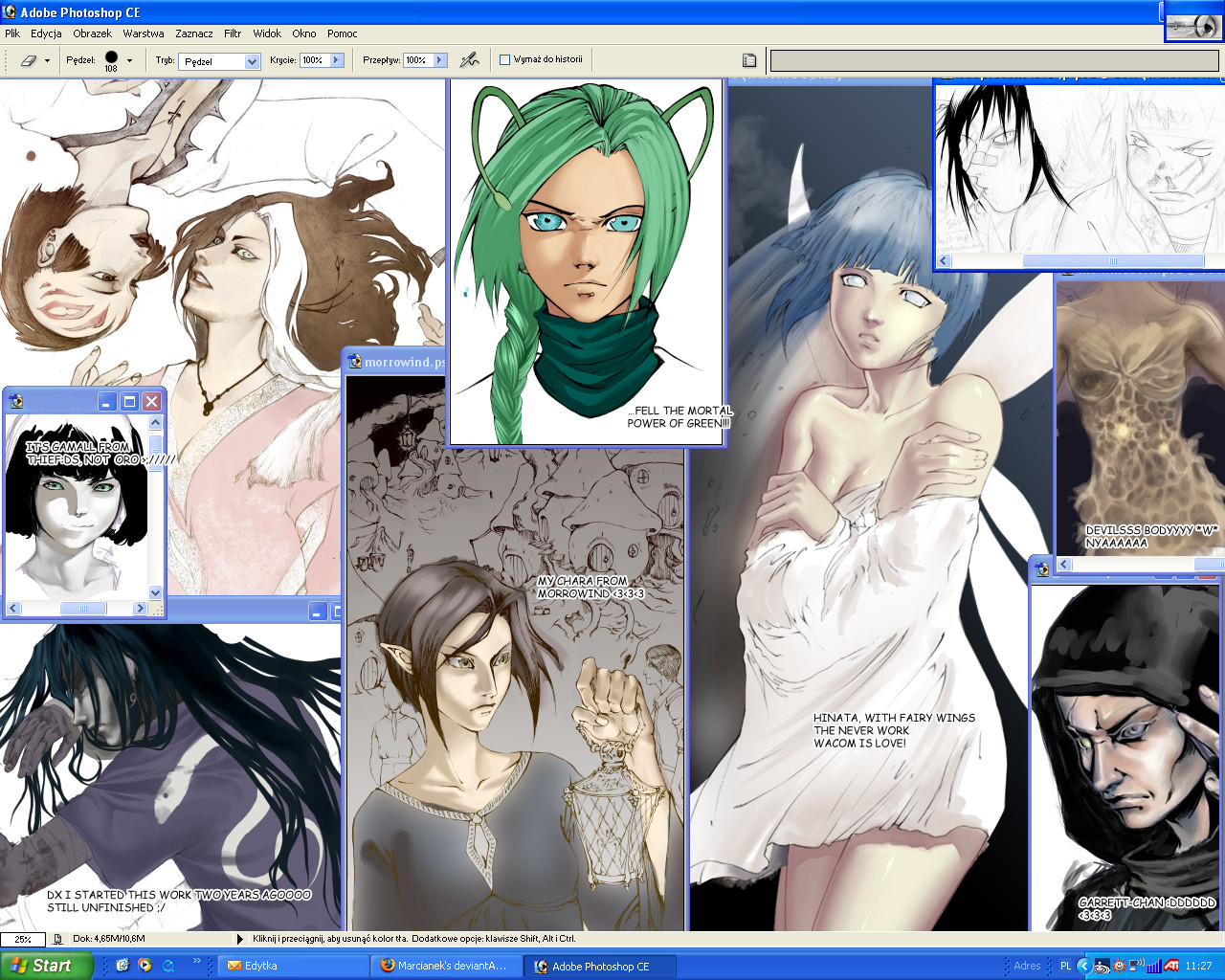The height and width of the screenshot is (980, 1225).
Task: Click the Krycie opacity value field
Action: coord(315,60)
